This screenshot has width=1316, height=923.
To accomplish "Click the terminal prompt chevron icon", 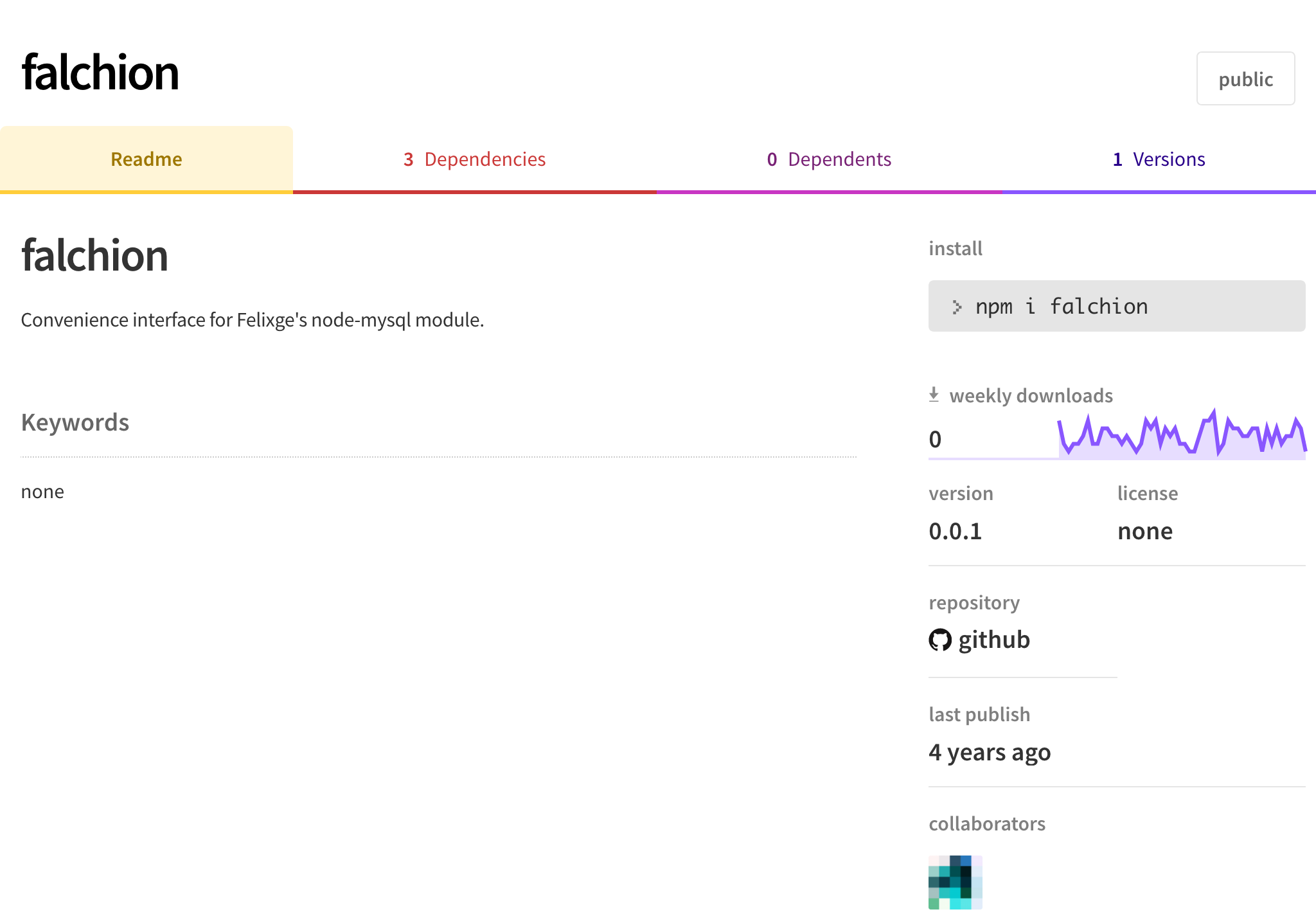I will pyautogui.click(x=957, y=307).
